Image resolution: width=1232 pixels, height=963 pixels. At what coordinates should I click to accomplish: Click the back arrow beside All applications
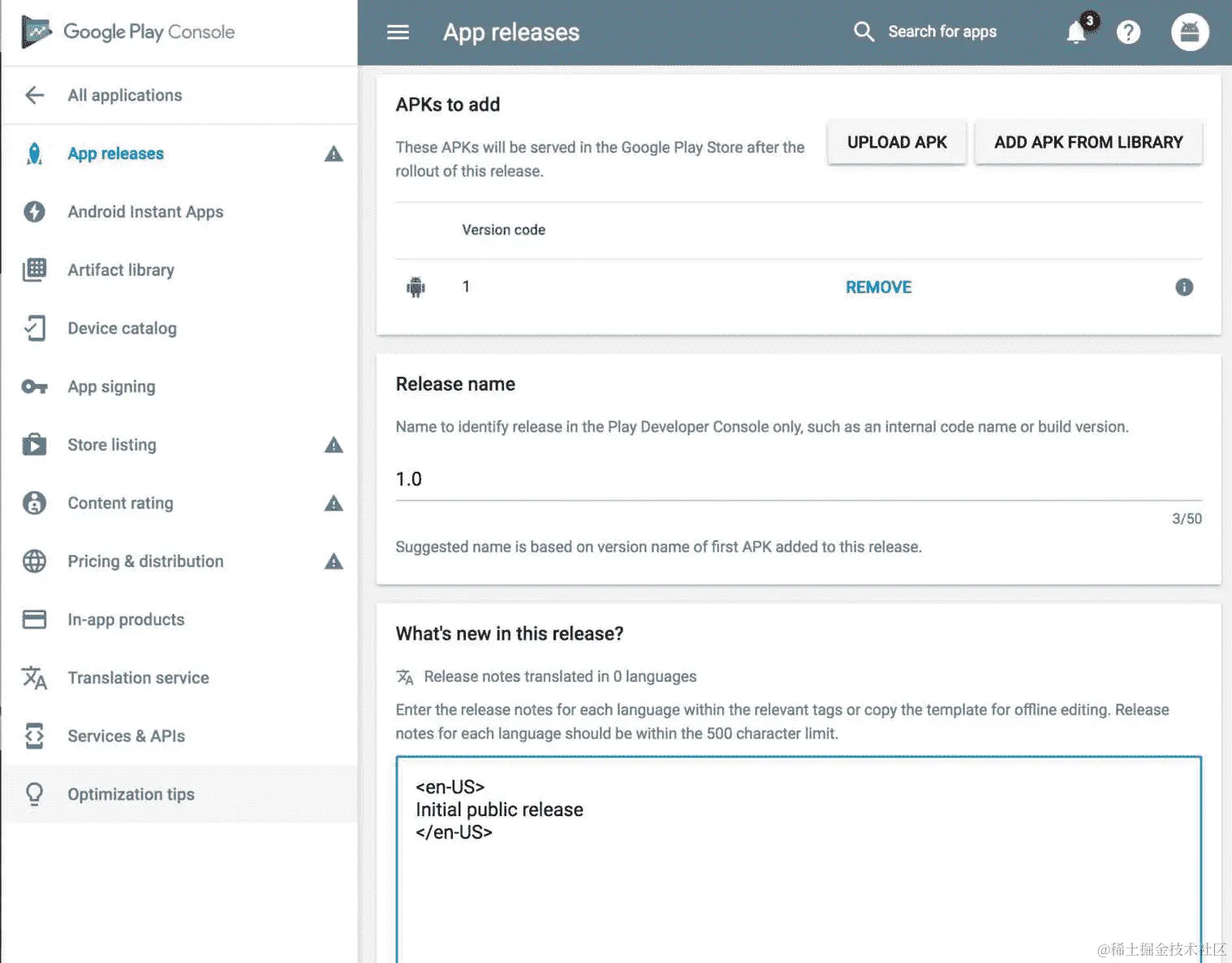pos(34,95)
